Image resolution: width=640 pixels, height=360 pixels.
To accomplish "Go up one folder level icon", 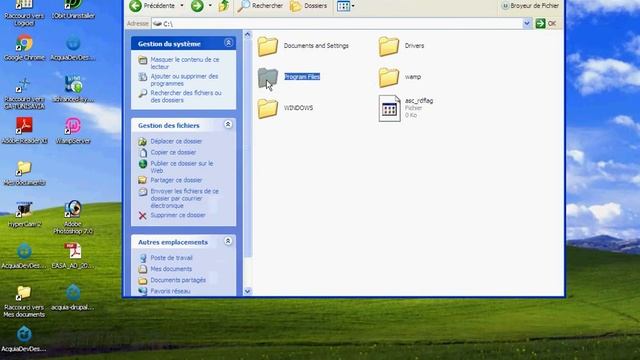I will (224, 6).
